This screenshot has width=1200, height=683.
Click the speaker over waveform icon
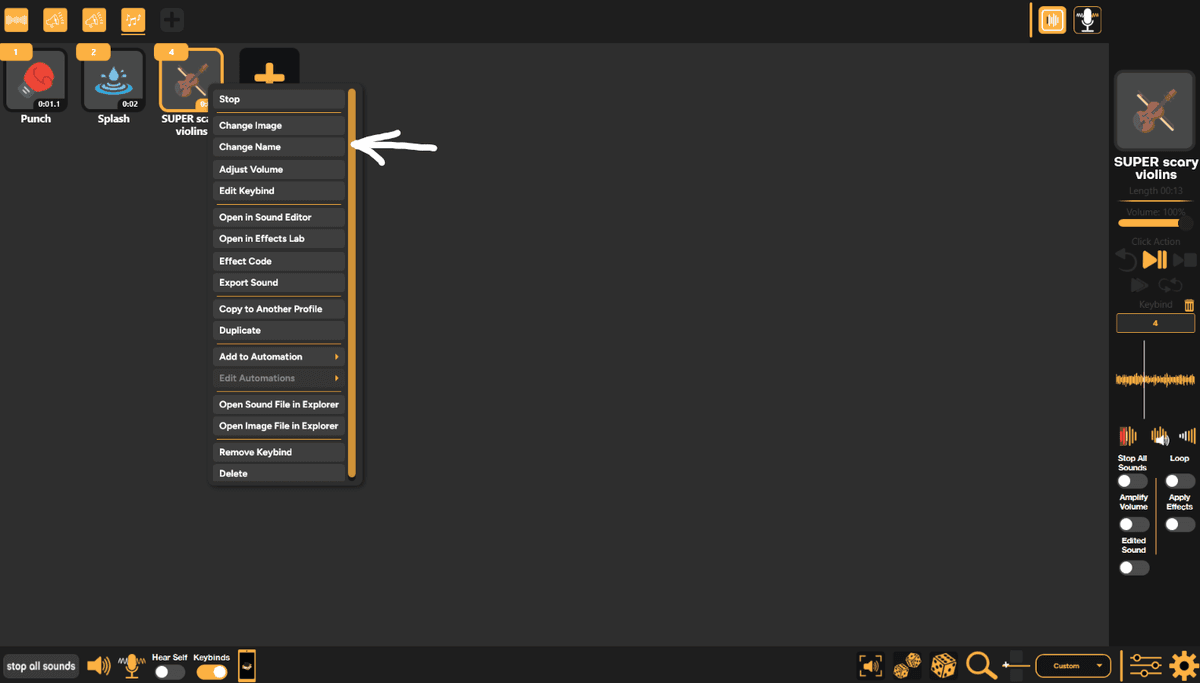(x=1159, y=436)
